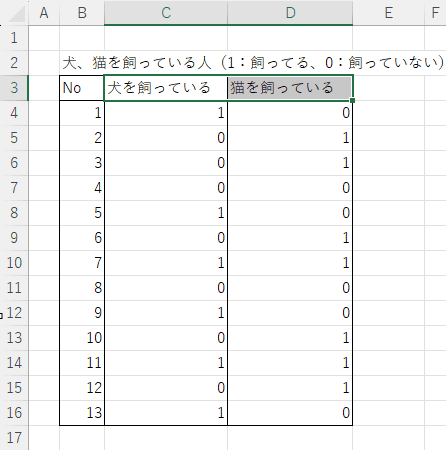Click the cat column cell in row 13

[x=290, y=338]
